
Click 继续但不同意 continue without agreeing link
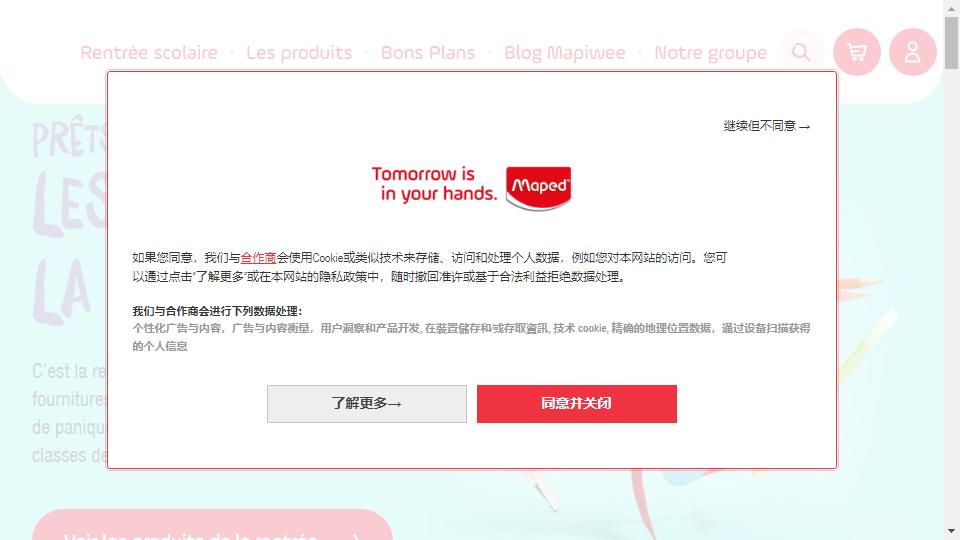click(x=767, y=126)
